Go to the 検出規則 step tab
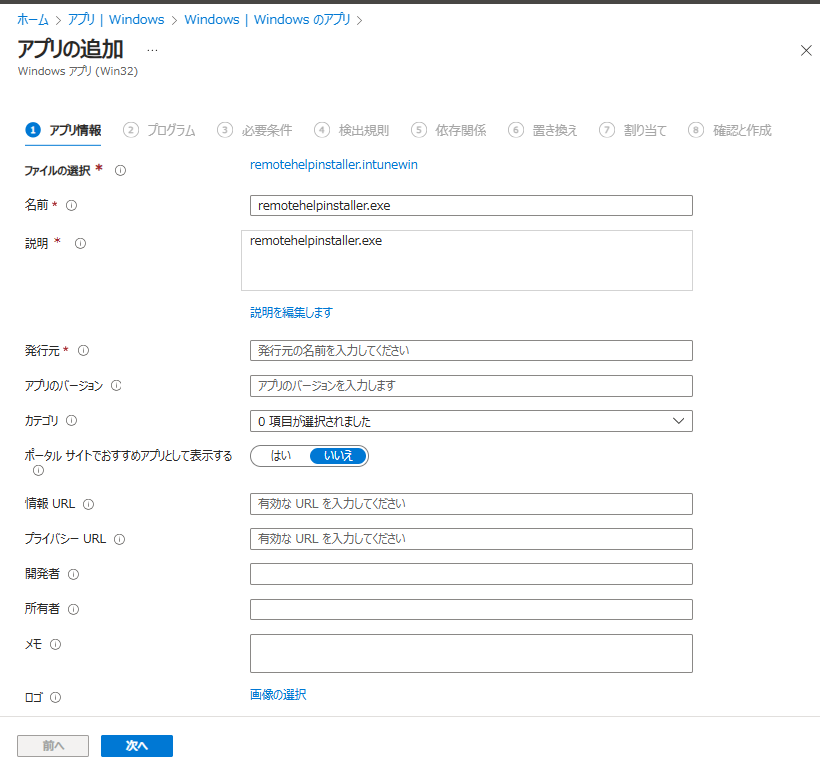820x760 pixels. [351, 130]
